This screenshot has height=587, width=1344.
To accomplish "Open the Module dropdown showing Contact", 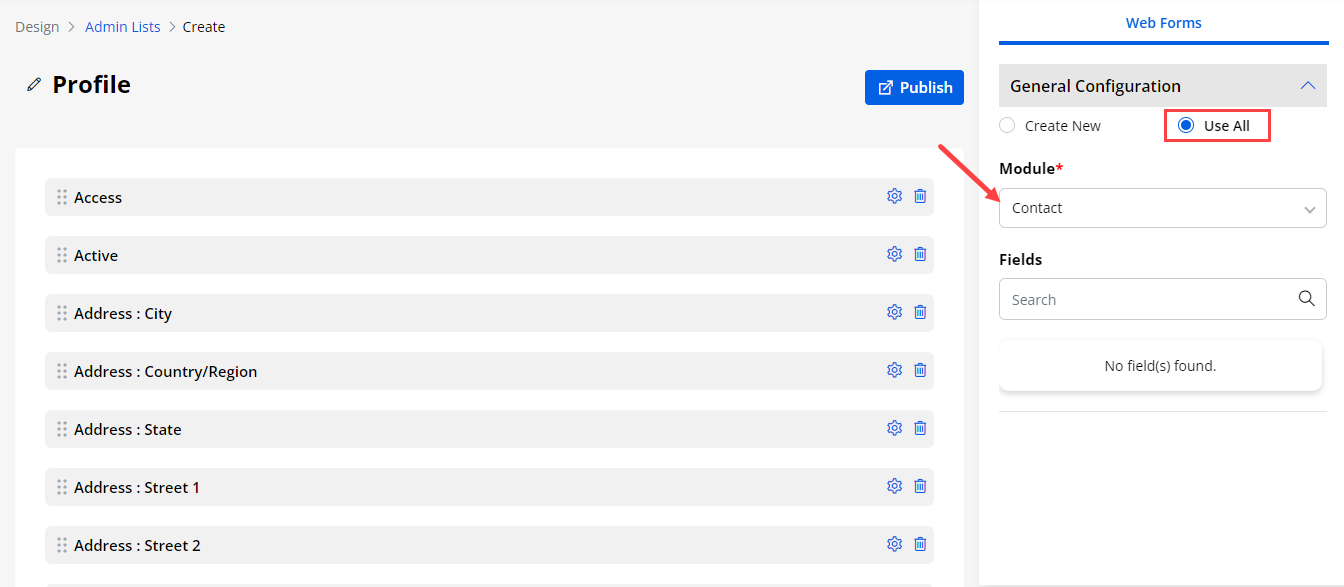I will click(1162, 208).
